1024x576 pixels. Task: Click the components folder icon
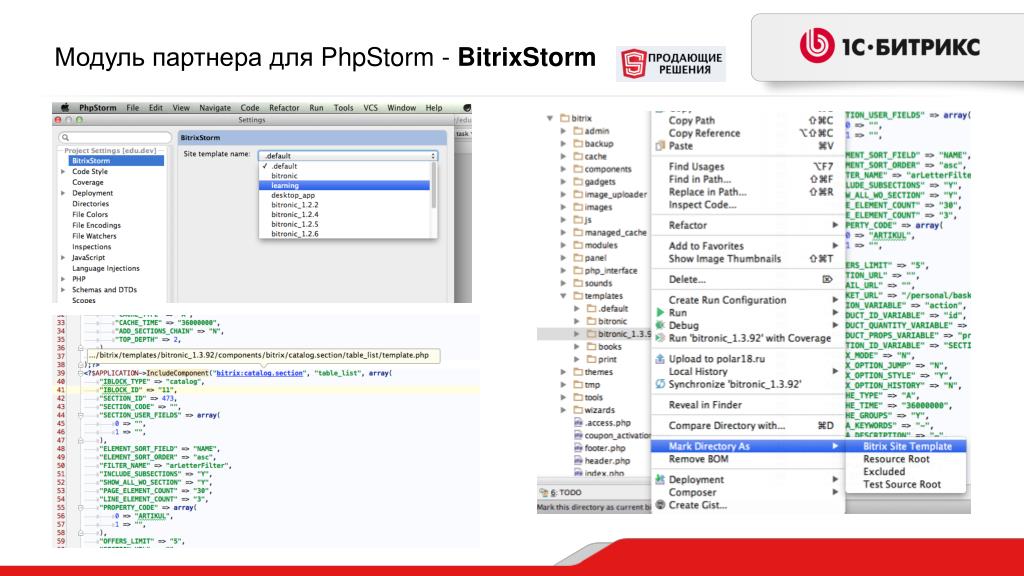coord(578,169)
